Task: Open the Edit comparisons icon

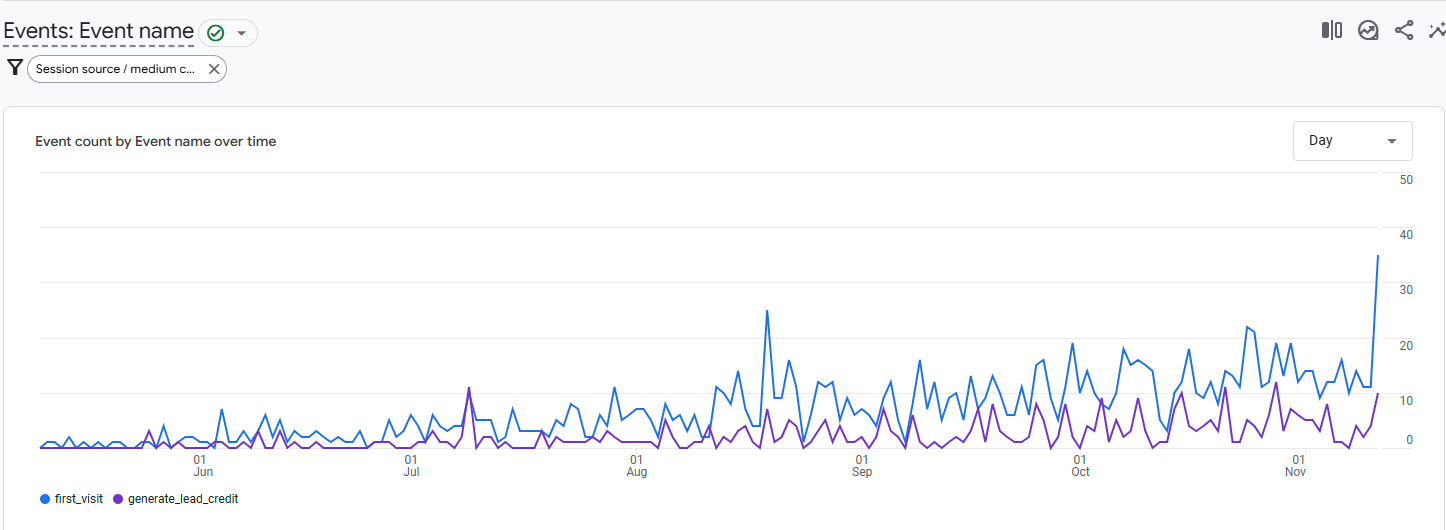Action: click(x=1331, y=31)
